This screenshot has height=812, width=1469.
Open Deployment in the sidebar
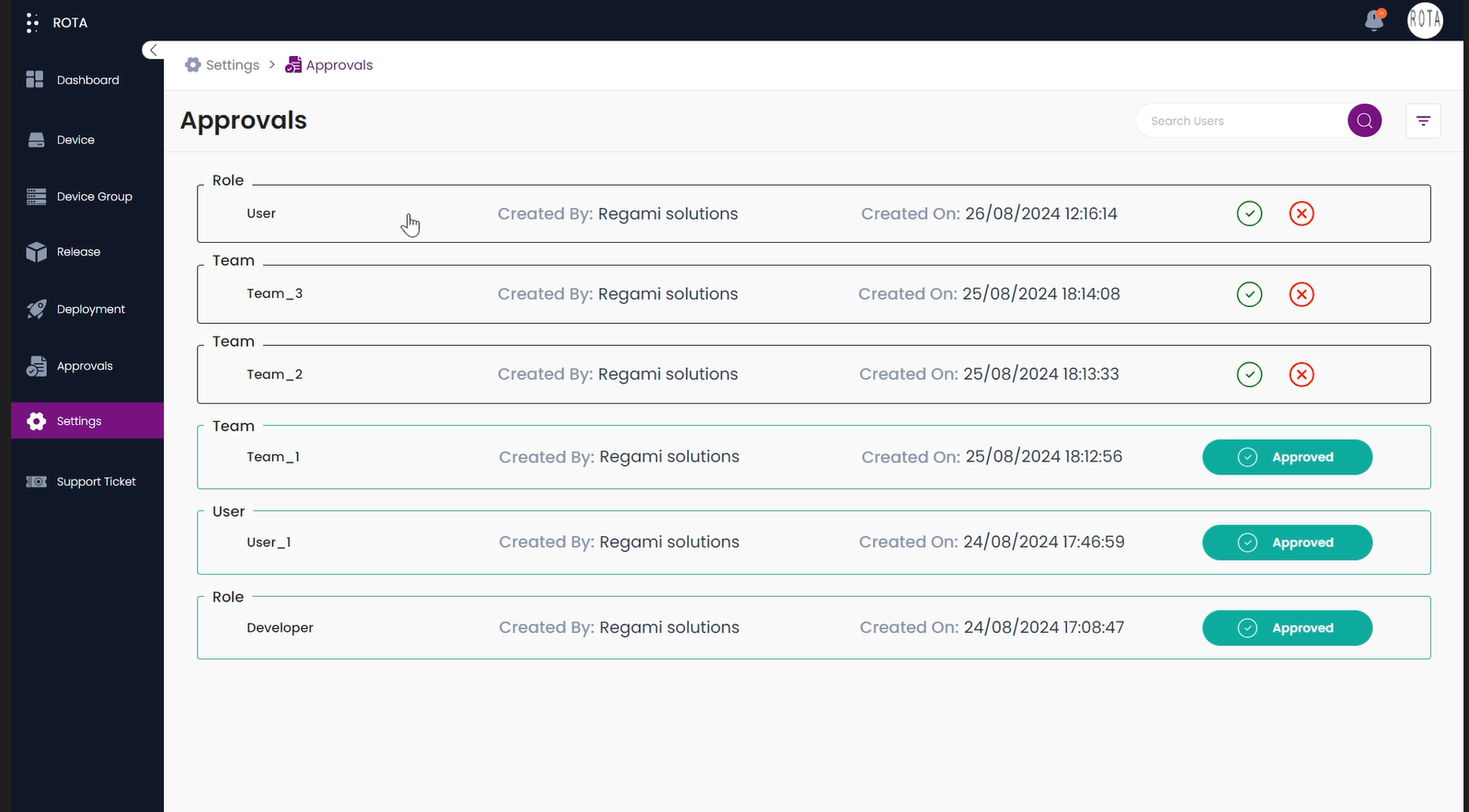pyautogui.click(x=91, y=309)
